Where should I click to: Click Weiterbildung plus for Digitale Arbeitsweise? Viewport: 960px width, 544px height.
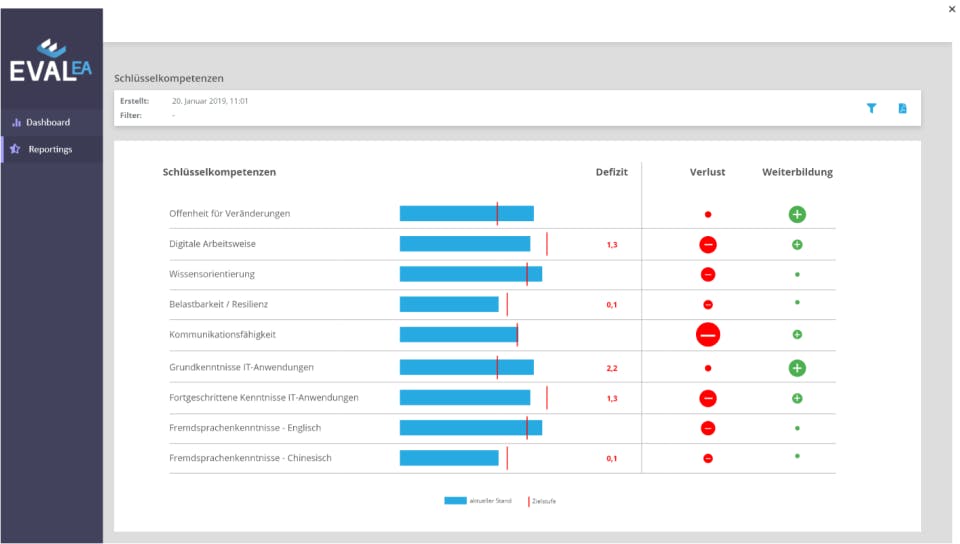coord(797,245)
